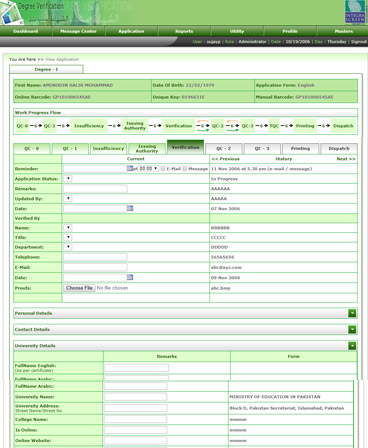This screenshot has height=448, width=368.
Task: Click the Remarks input field
Action: tap(95, 189)
